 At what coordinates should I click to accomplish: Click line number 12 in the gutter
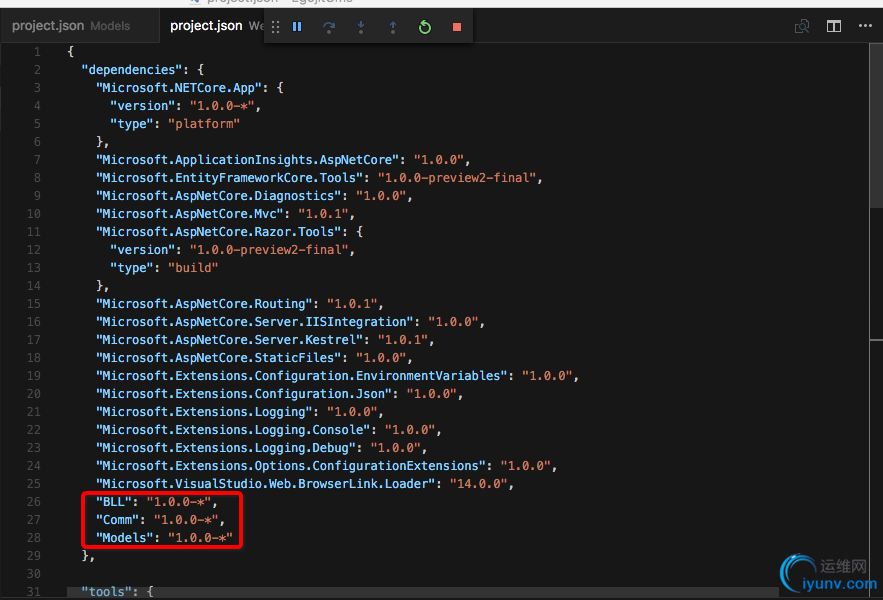[x=34, y=250]
